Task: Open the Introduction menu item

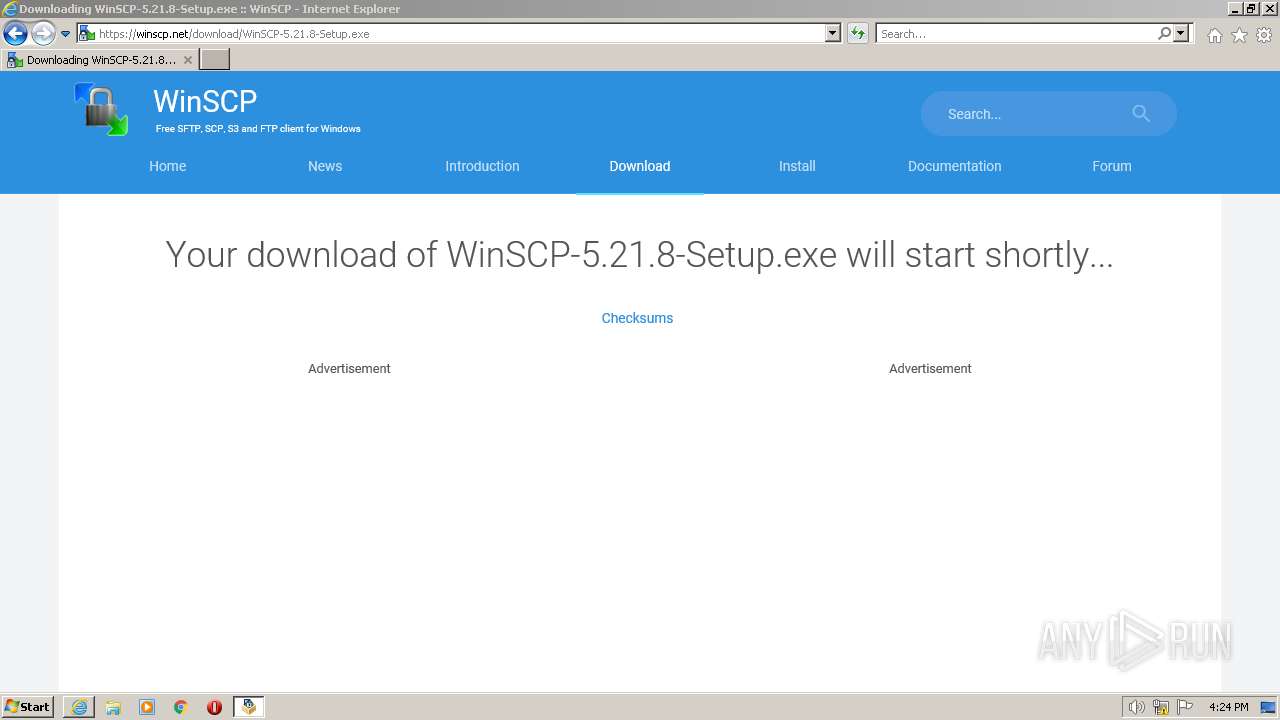Action: pyautogui.click(x=482, y=166)
